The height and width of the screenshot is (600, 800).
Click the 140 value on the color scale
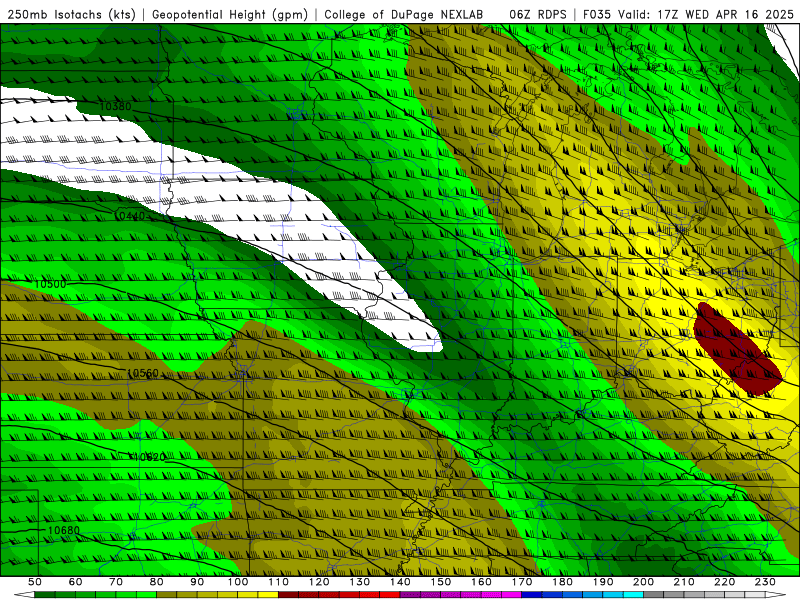(400, 582)
